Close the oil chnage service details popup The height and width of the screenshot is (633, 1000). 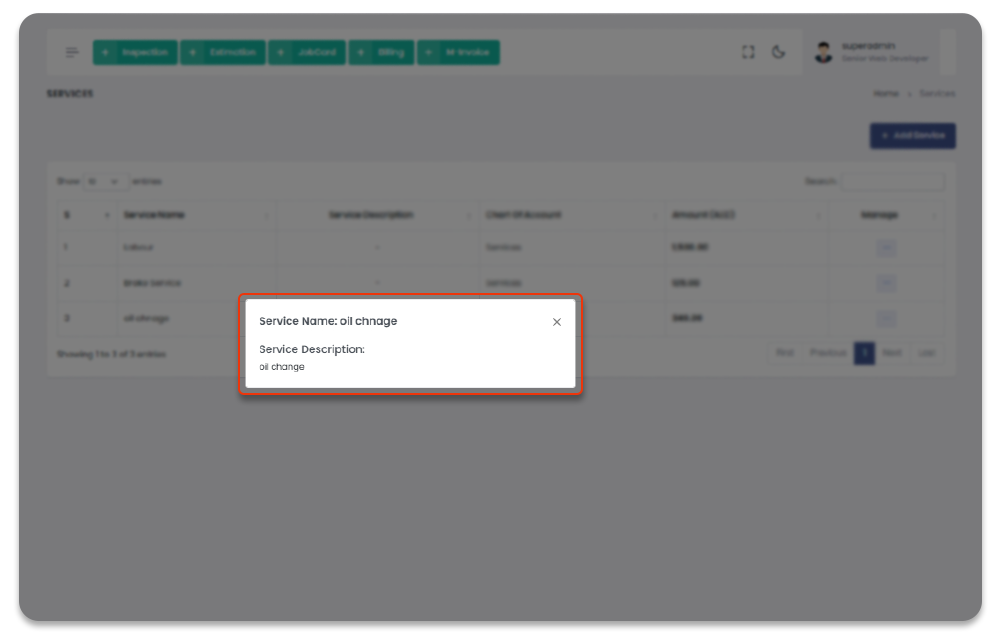(557, 322)
